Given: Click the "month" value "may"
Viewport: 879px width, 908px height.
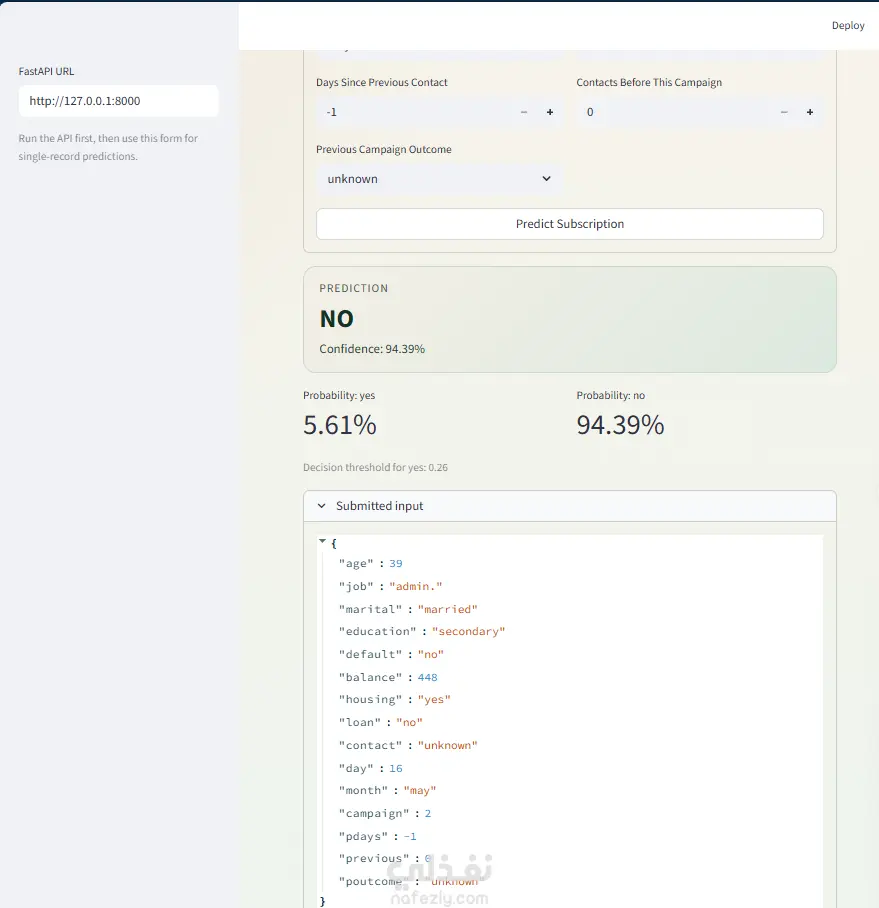Looking at the screenshot, I should pyautogui.click(x=420, y=790).
